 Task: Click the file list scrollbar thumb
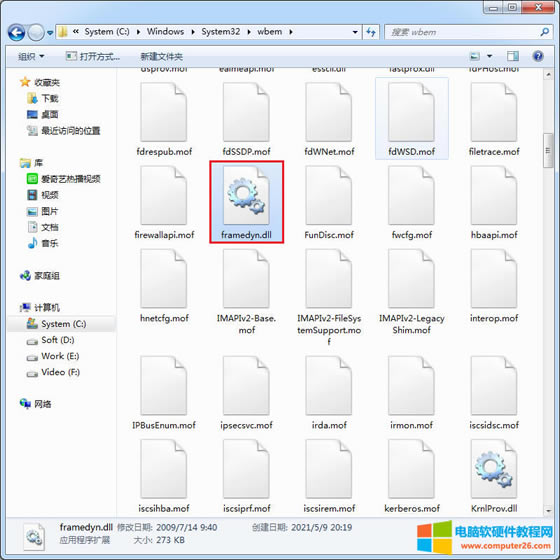coord(548,150)
